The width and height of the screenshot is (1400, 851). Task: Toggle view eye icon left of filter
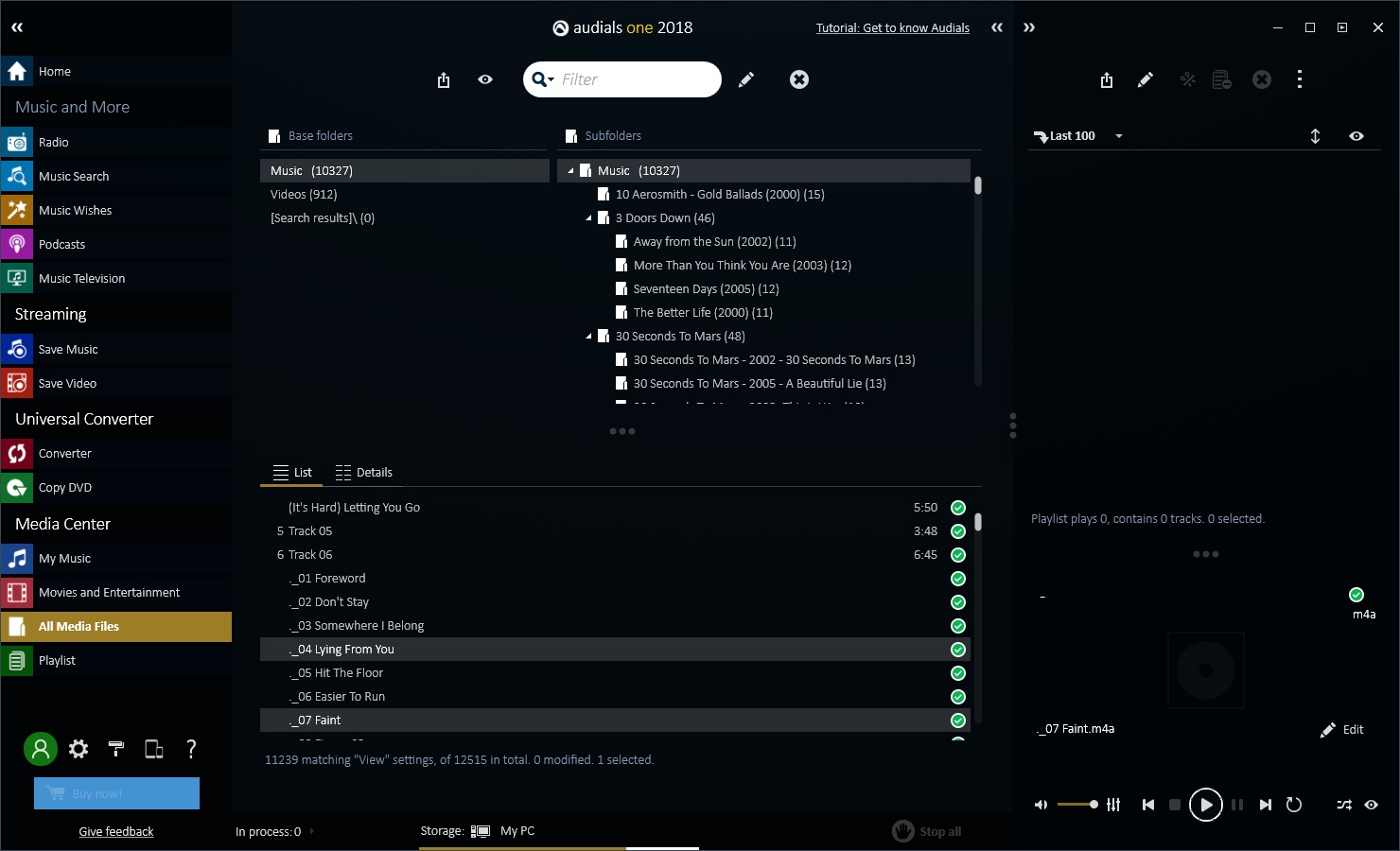click(485, 80)
